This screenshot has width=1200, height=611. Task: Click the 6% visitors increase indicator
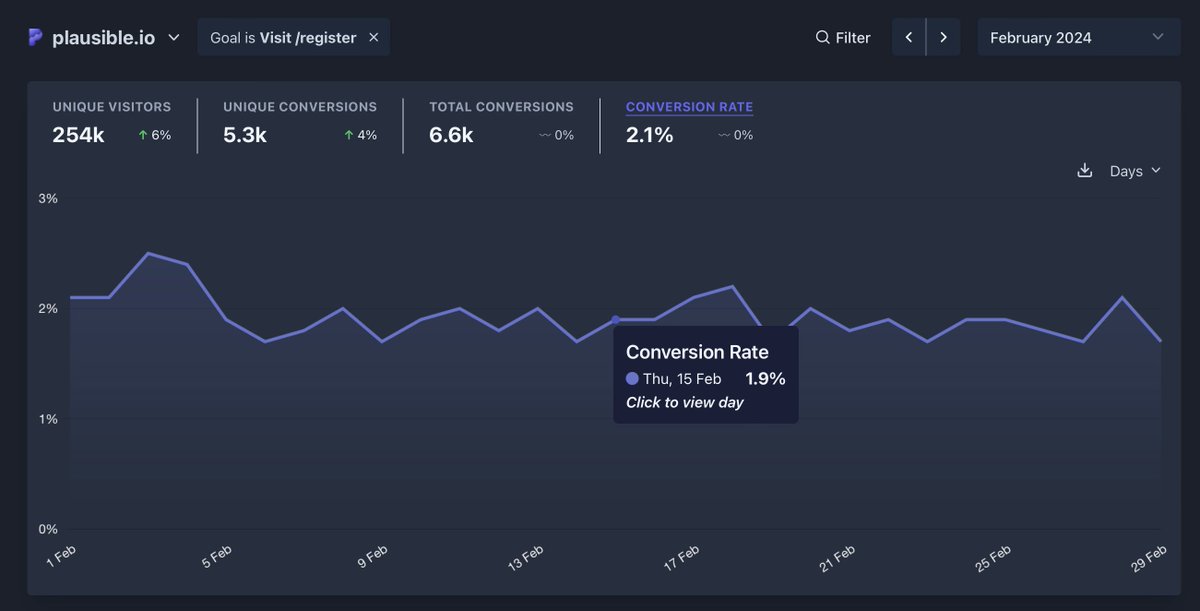[155, 135]
